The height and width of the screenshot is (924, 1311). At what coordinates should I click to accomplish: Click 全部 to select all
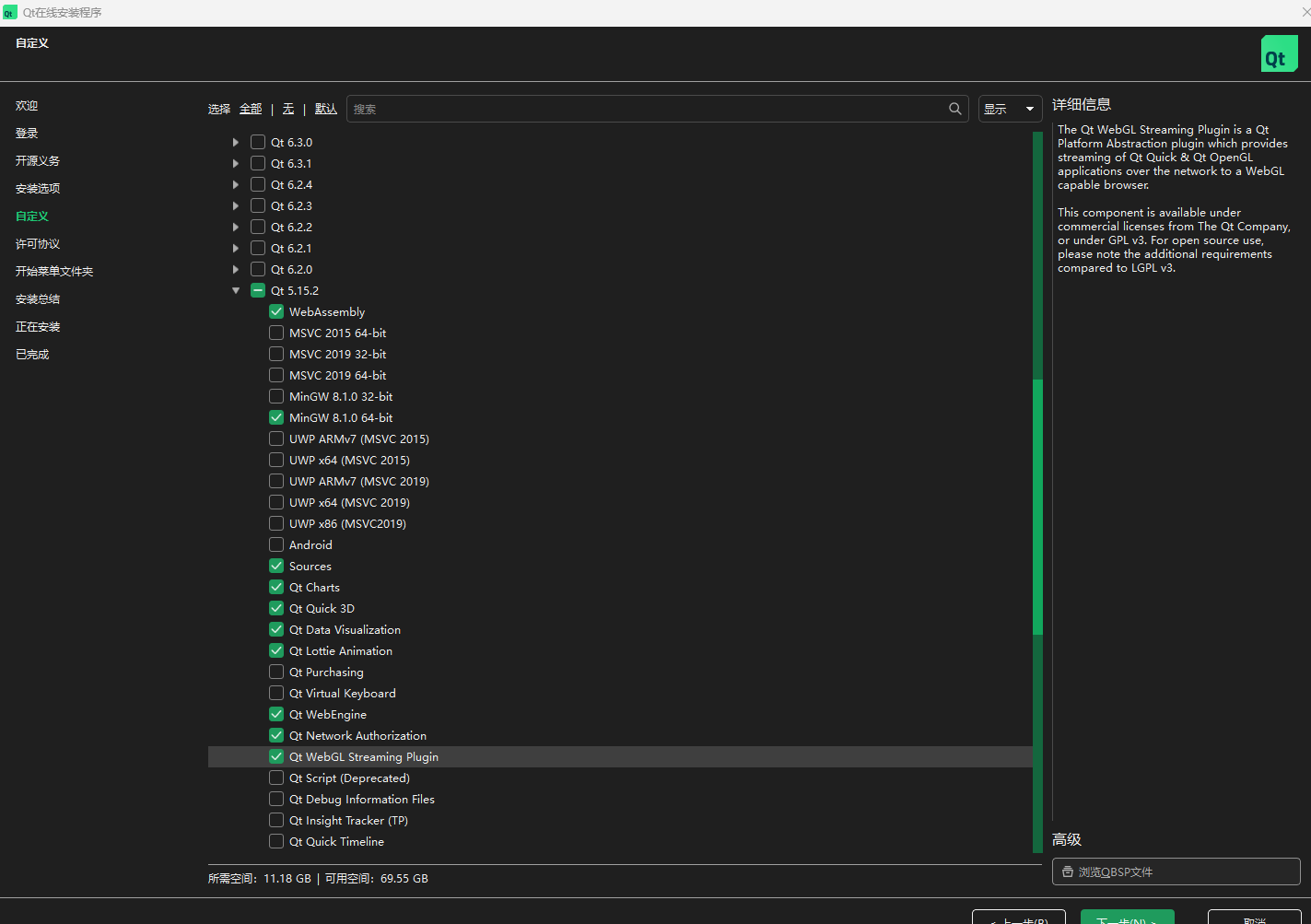point(251,109)
